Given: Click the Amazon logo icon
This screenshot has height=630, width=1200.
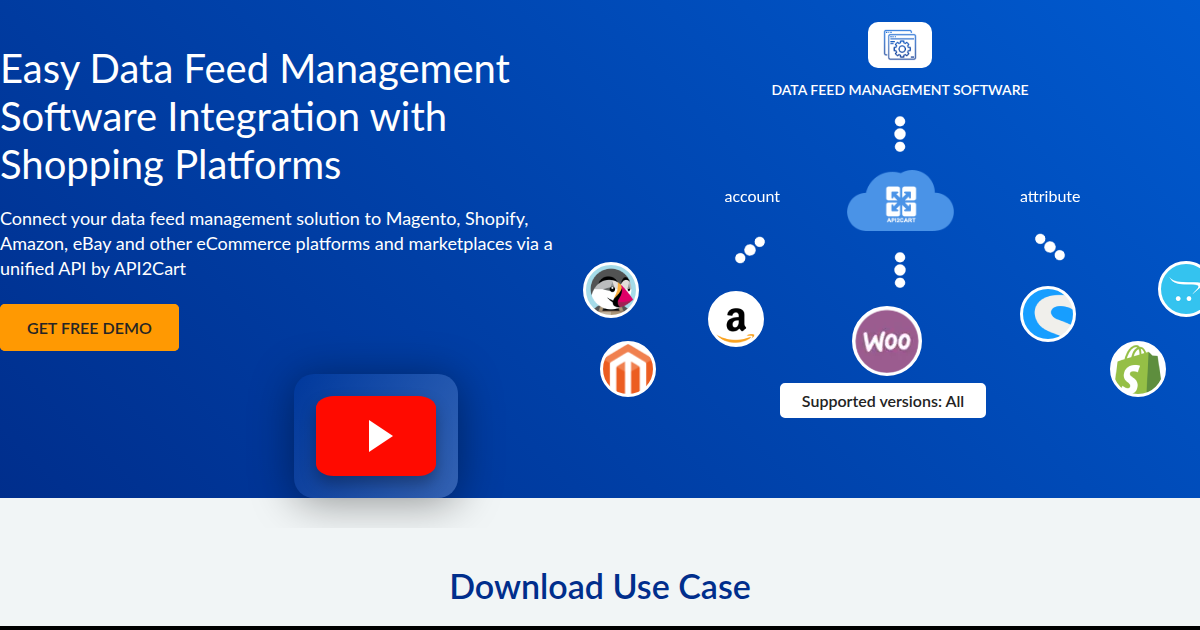Looking at the screenshot, I should click(736, 320).
